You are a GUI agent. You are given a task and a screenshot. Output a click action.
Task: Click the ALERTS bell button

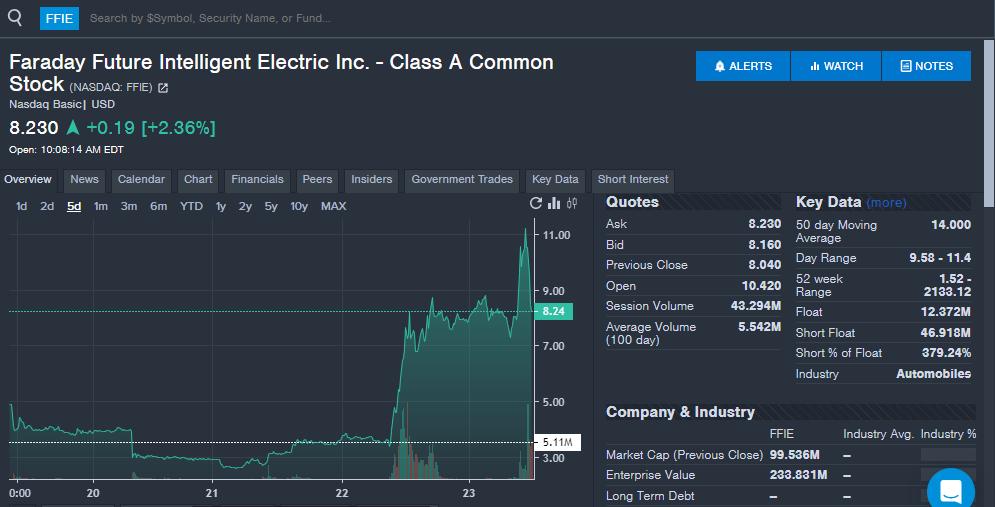[x=743, y=66]
